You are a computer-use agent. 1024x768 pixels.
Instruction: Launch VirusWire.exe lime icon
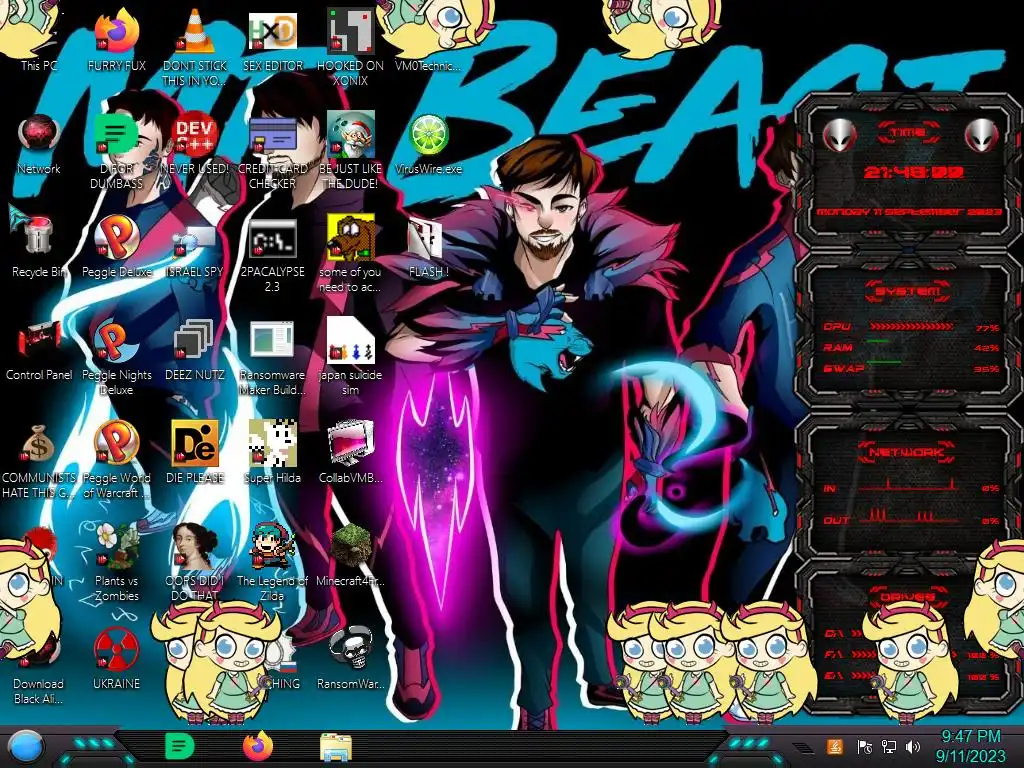428,144
